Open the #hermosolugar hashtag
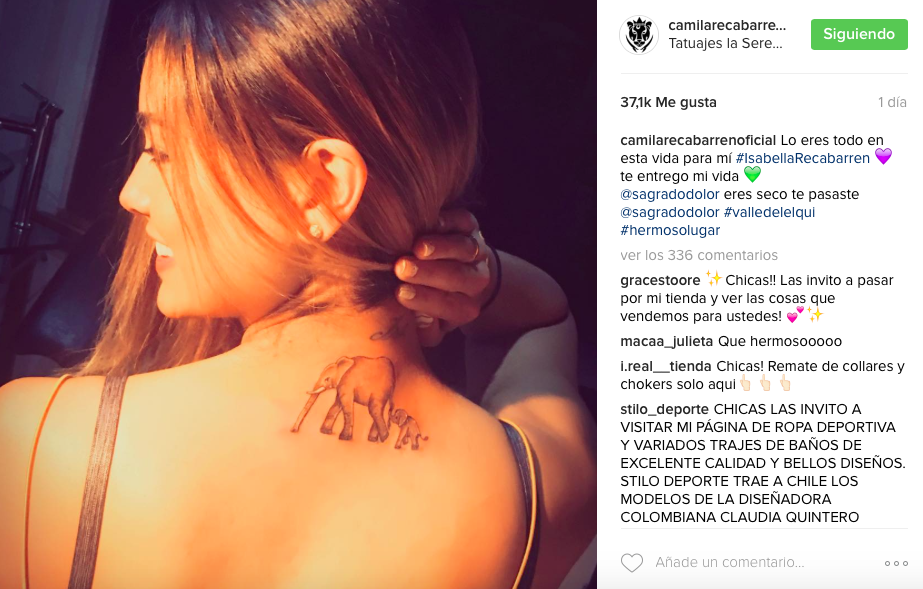 [x=670, y=230]
